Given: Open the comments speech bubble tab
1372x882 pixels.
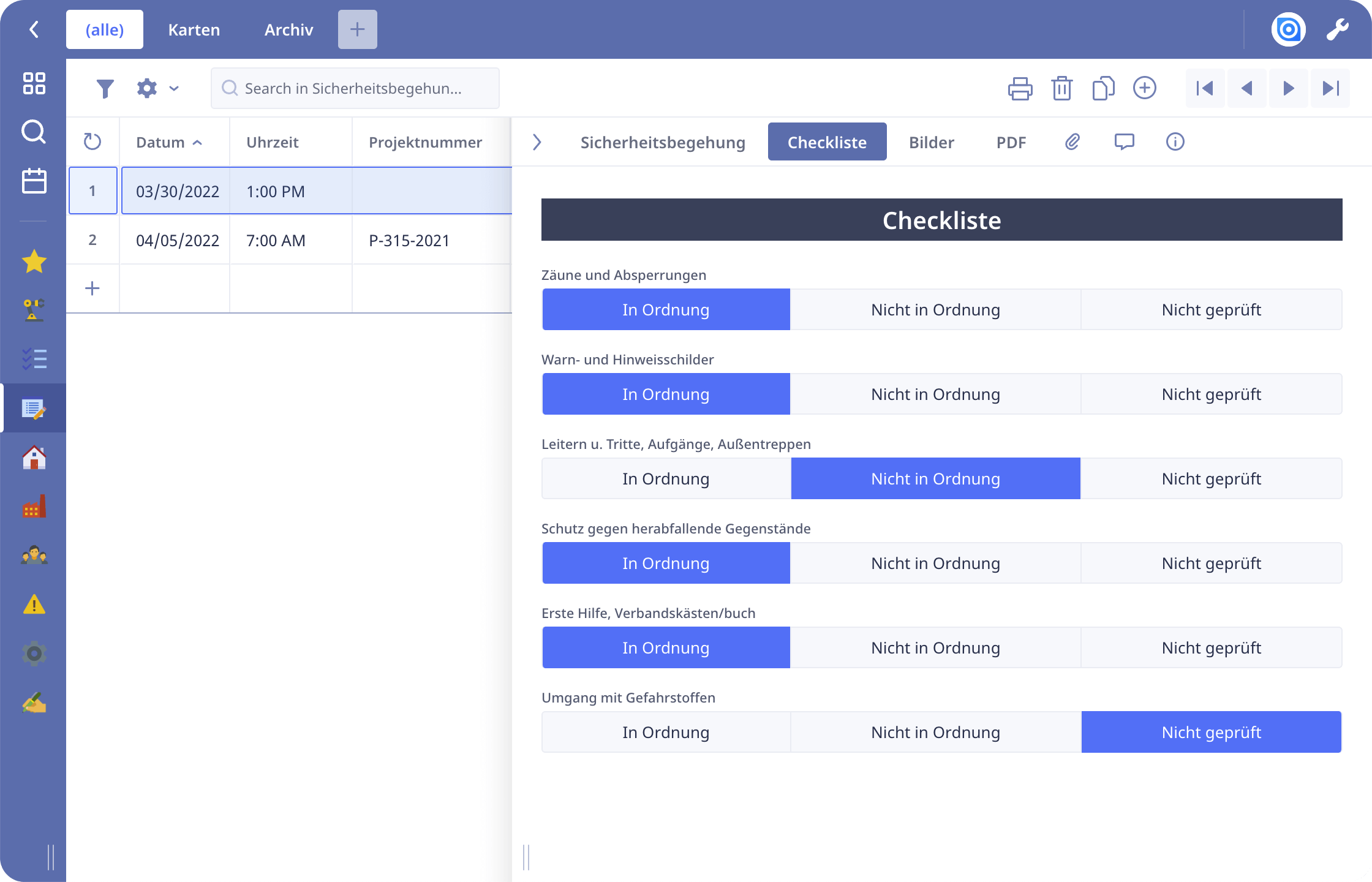Looking at the screenshot, I should coord(1124,142).
